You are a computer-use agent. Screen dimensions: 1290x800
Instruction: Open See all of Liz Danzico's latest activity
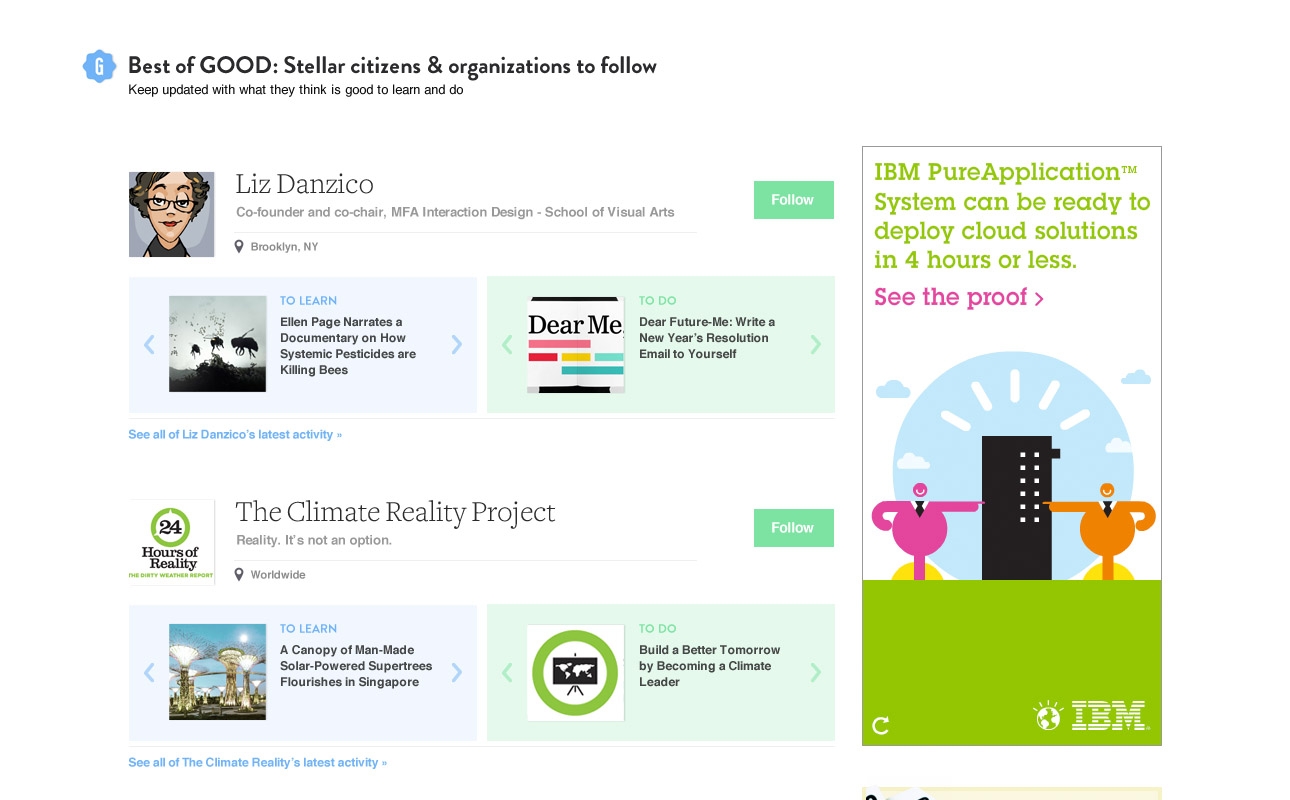[235, 434]
